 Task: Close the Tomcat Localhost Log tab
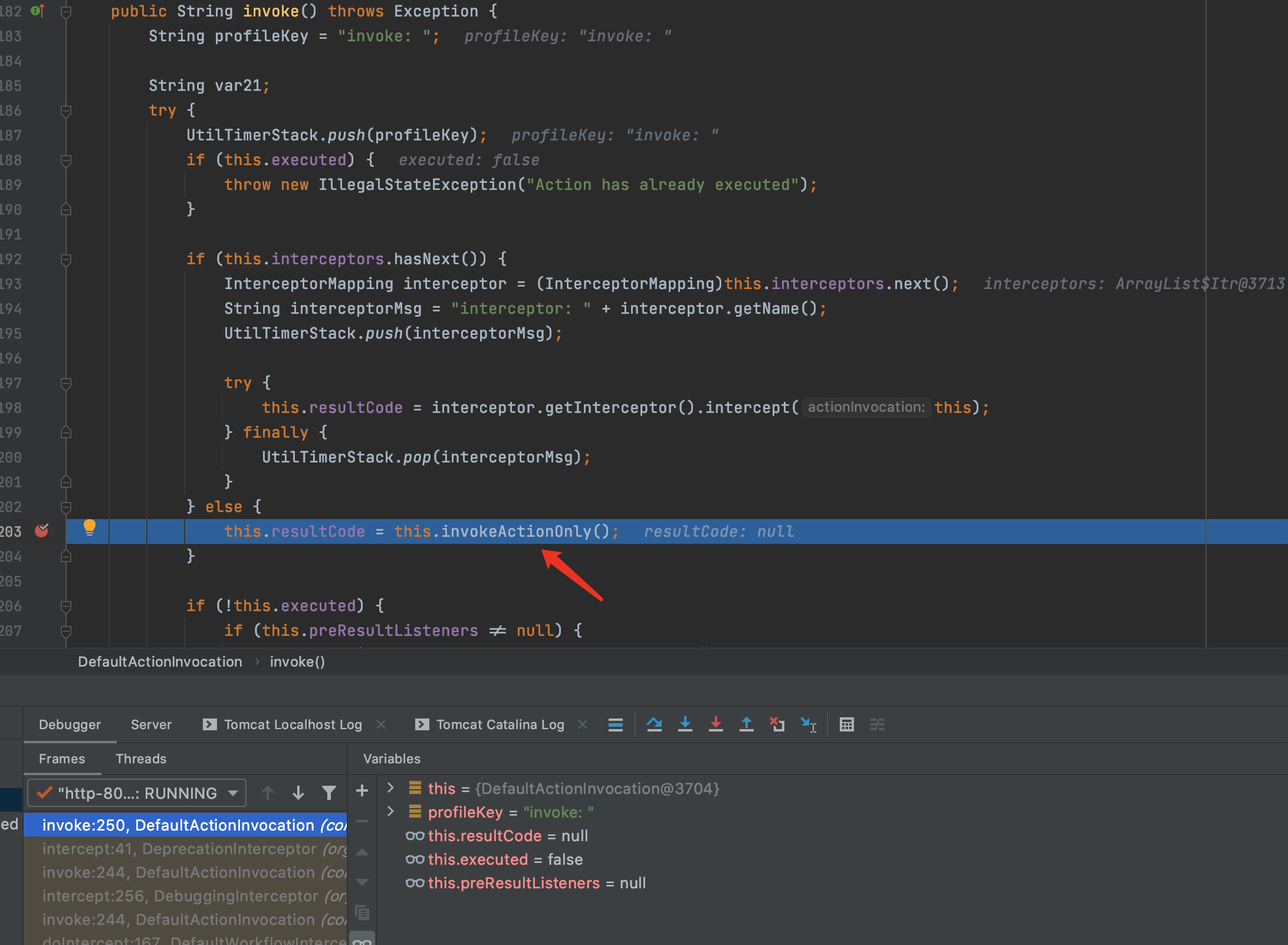pyautogui.click(x=381, y=724)
